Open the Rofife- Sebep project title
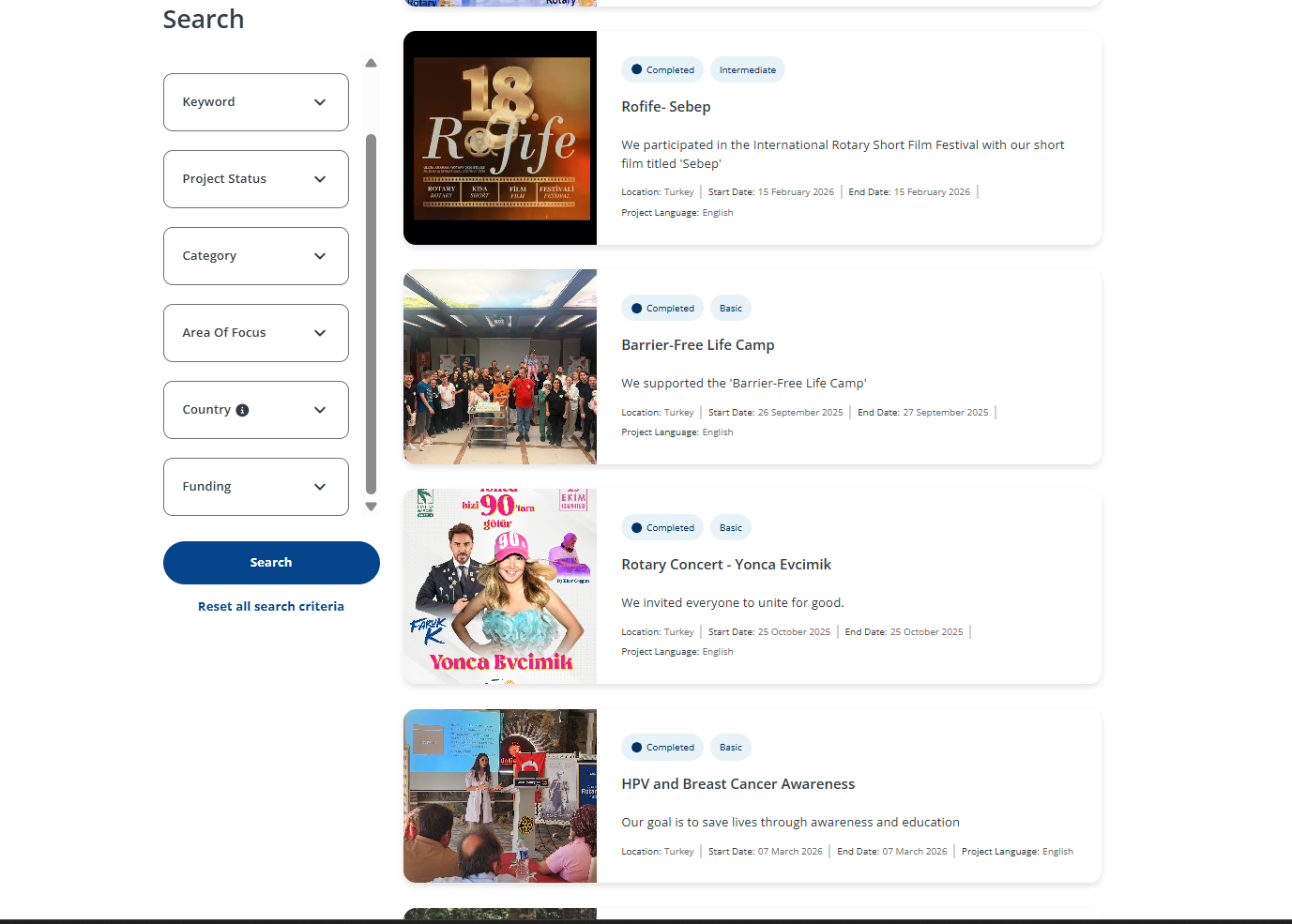1292x924 pixels. coord(665,107)
